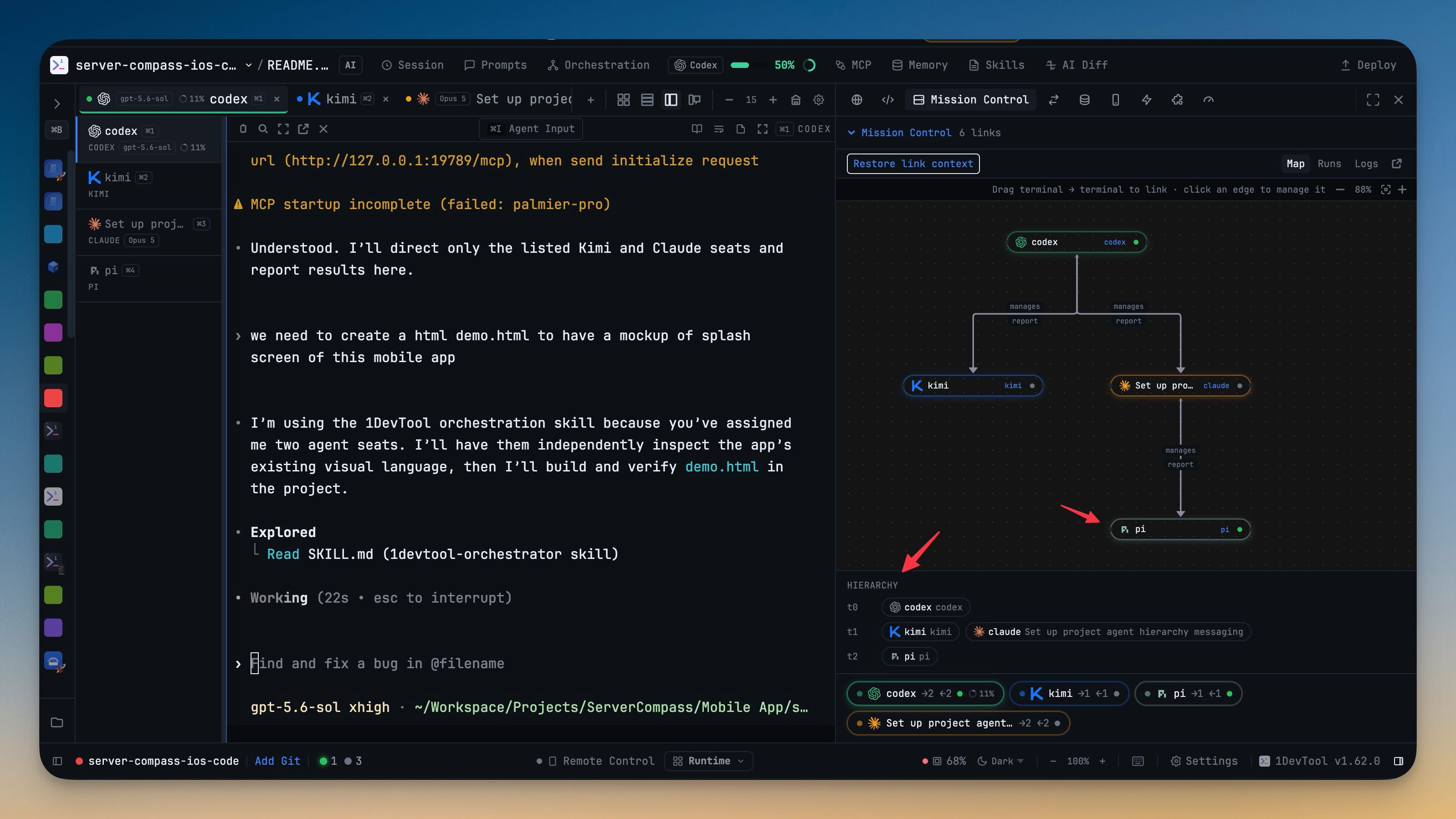Open the mobile device preview icon
Image resolution: width=1456 pixels, height=819 pixels.
pyautogui.click(x=1115, y=99)
